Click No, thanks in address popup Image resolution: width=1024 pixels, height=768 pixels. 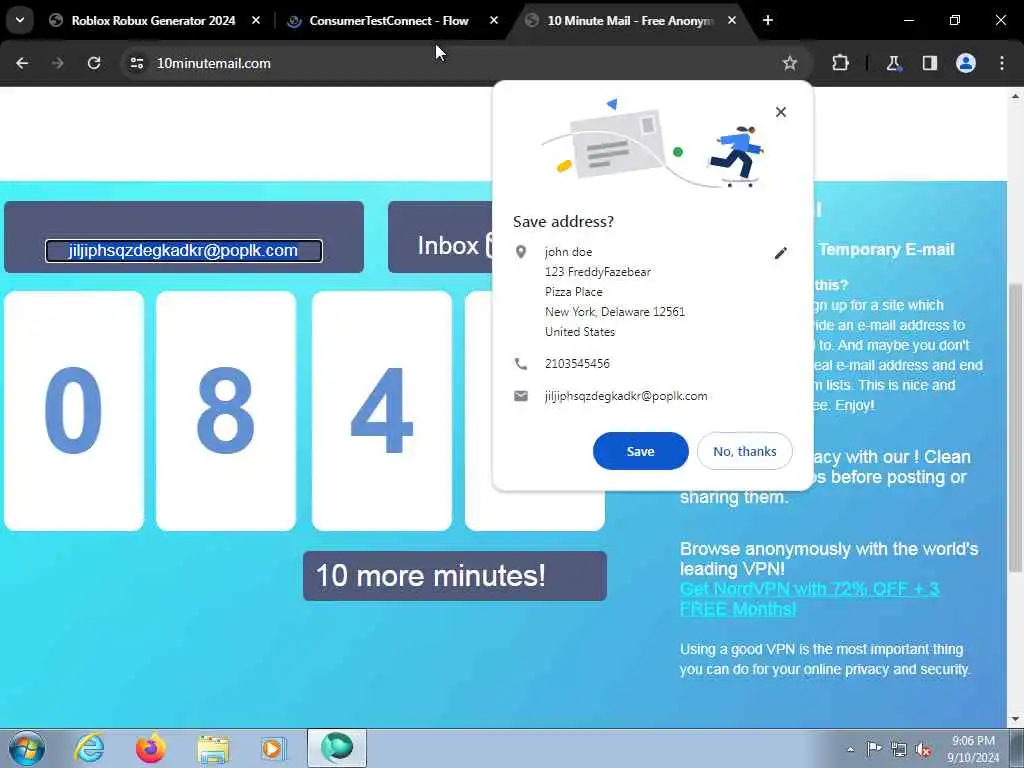click(744, 451)
